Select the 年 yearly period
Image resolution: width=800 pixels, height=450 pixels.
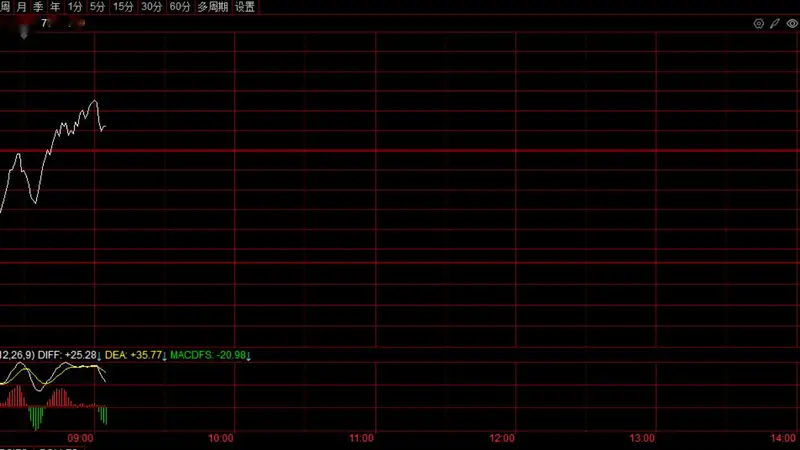click(x=55, y=7)
